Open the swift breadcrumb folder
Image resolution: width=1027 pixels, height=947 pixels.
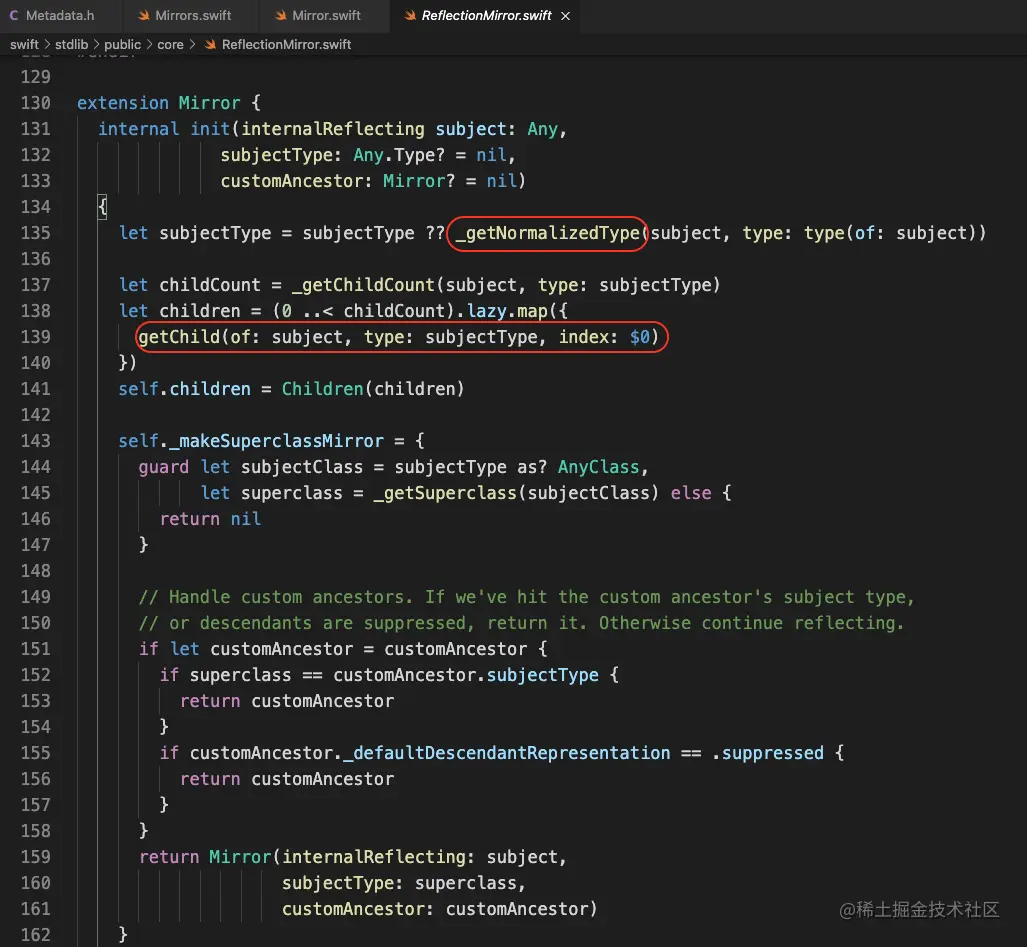coord(24,45)
